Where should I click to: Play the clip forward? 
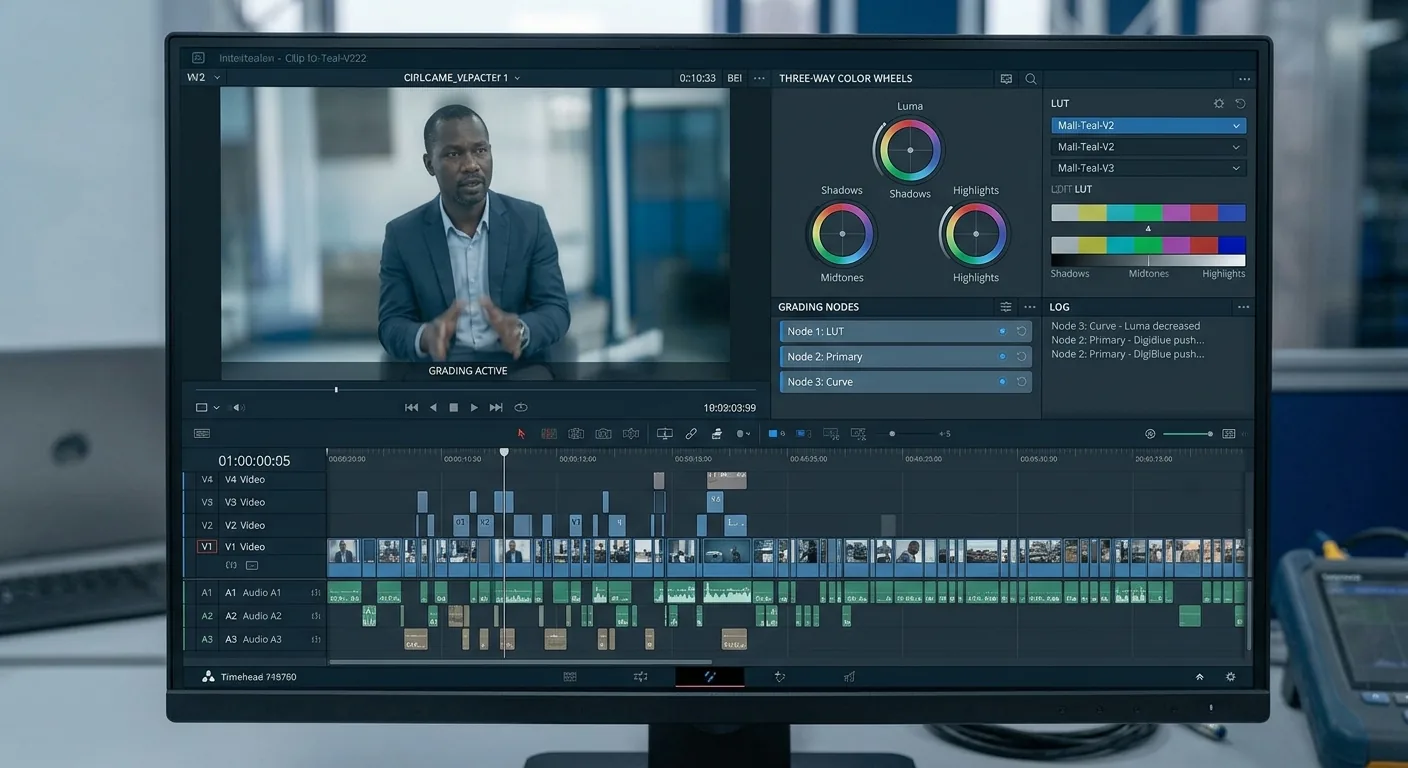coord(474,408)
